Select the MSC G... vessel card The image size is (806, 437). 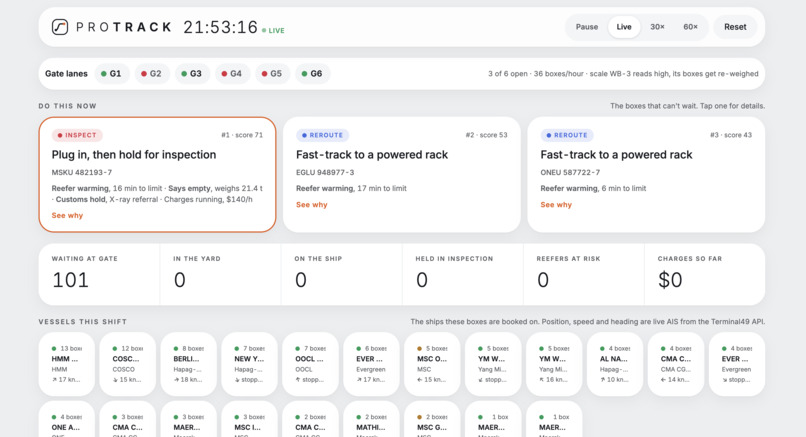(432, 420)
